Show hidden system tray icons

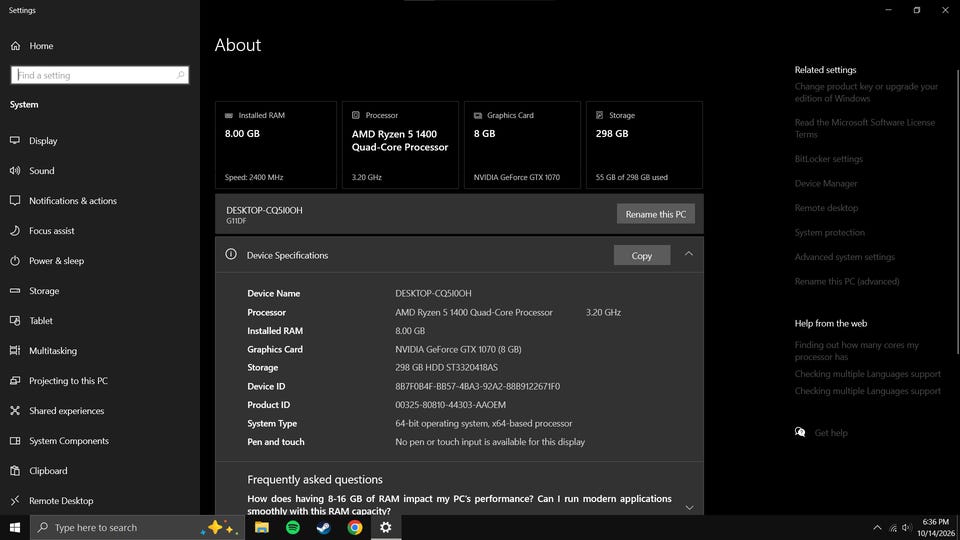877,528
